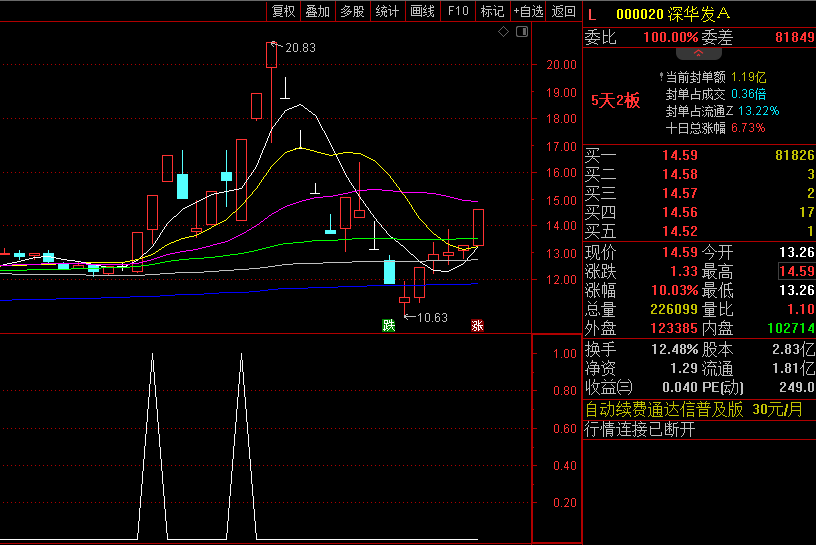
Task: Select the 买一 bid row at 14.59
Action: tap(698, 155)
